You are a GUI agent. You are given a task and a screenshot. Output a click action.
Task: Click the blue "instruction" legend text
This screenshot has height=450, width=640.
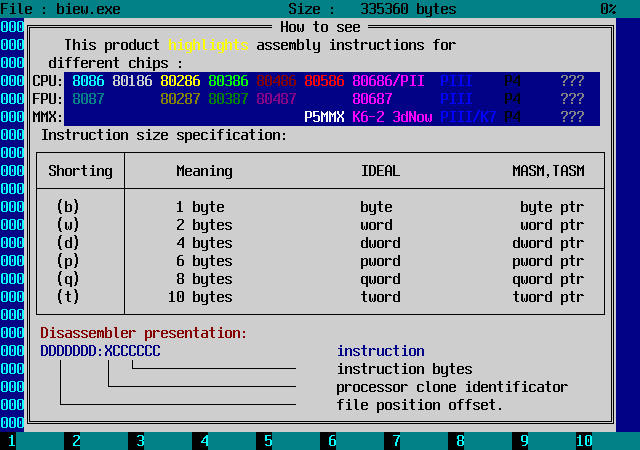coord(380,351)
